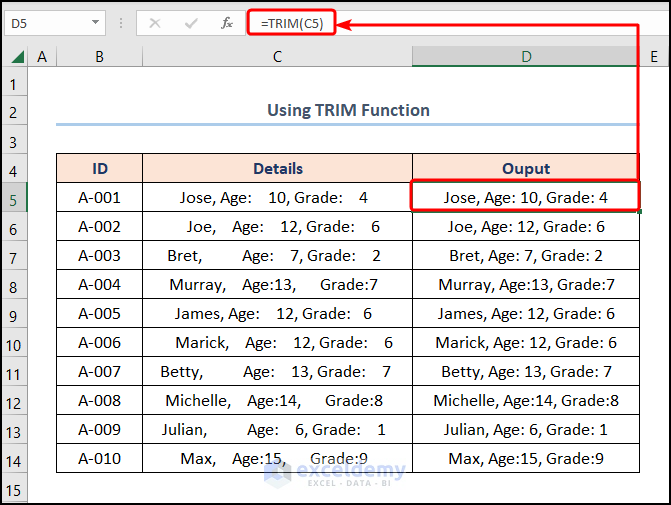Click cell D5 with Jose output
The height and width of the screenshot is (505, 671).
526,198
